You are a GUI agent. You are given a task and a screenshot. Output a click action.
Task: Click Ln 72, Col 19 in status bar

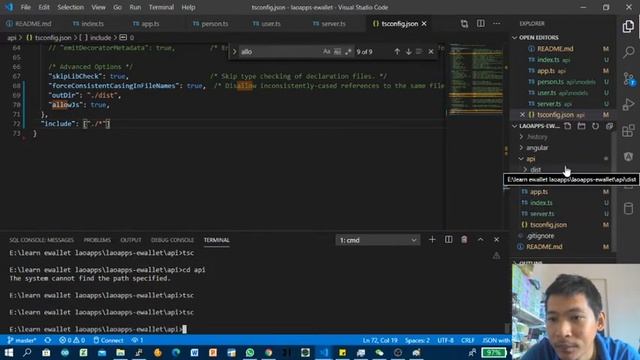(x=380, y=340)
